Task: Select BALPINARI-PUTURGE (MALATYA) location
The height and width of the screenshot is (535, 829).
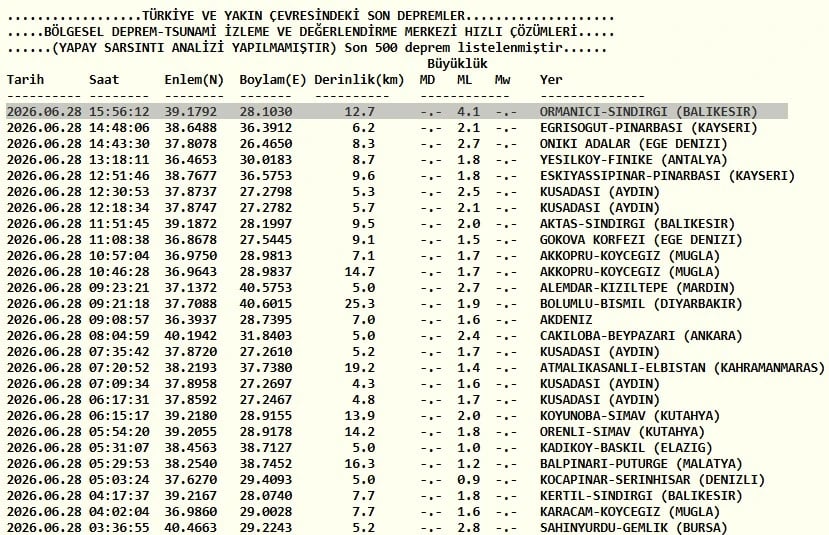Action: tap(641, 464)
